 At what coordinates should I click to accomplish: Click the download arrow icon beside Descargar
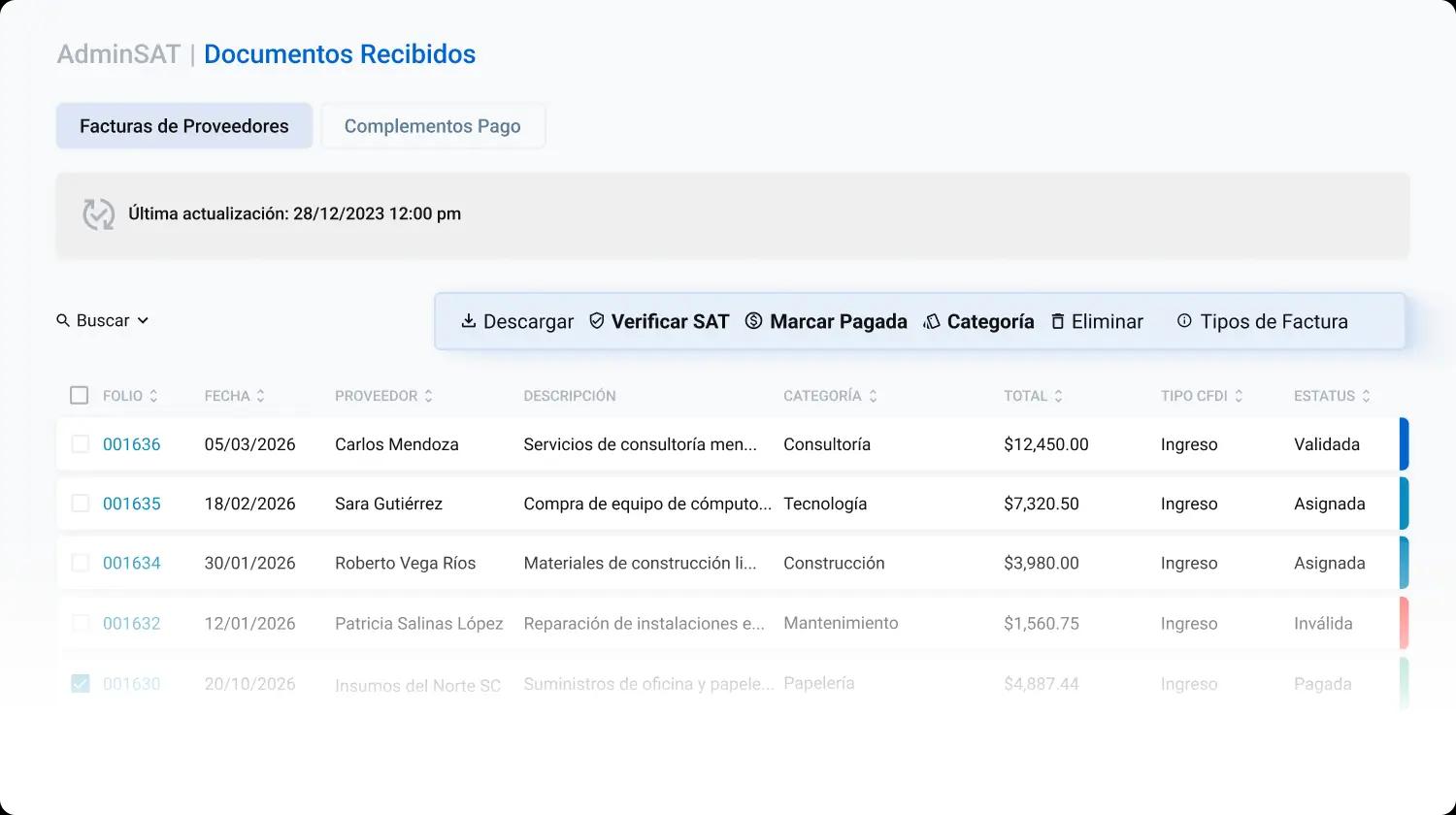[x=468, y=321]
